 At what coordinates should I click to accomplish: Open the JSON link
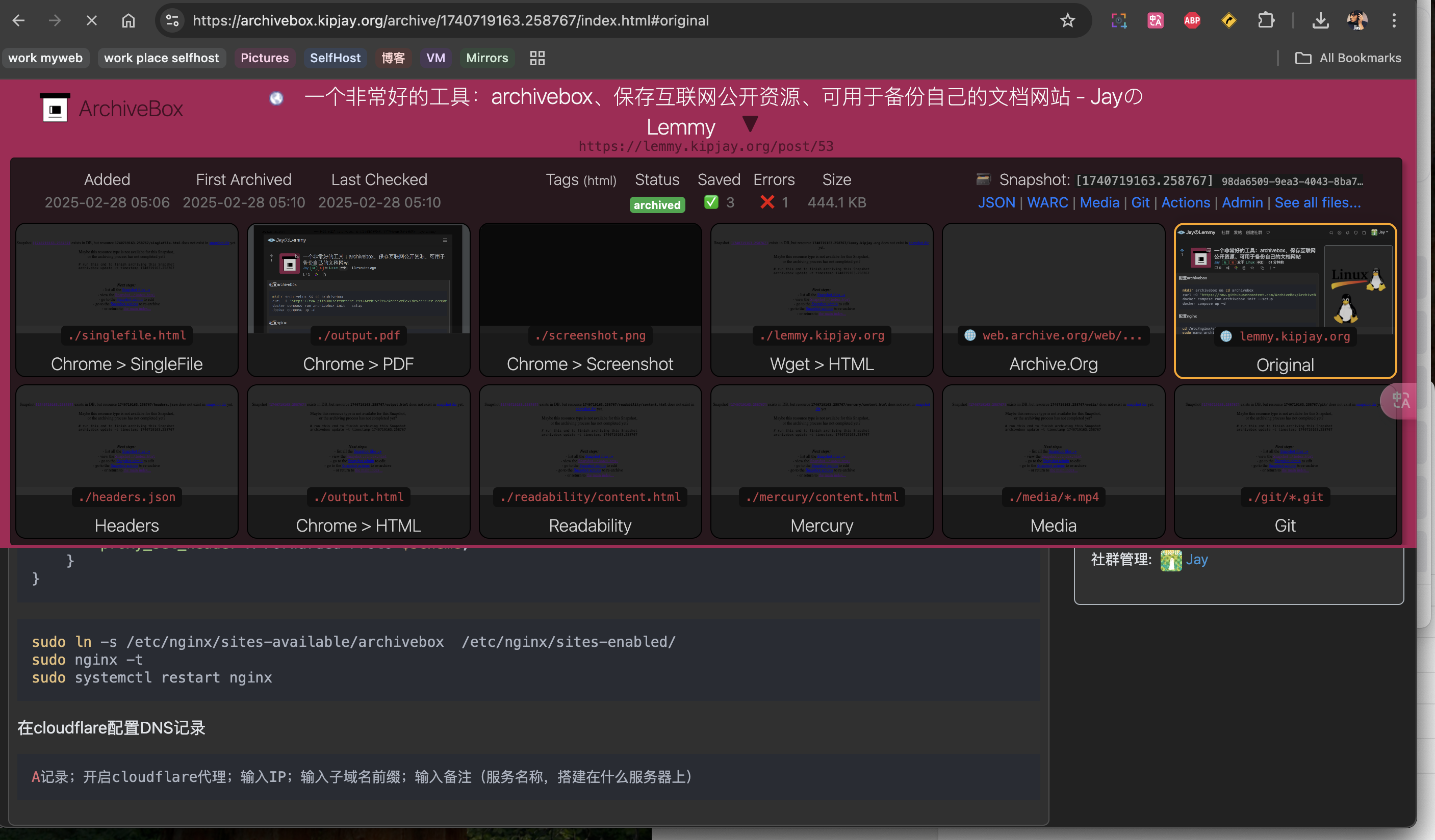click(x=996, y=202)
